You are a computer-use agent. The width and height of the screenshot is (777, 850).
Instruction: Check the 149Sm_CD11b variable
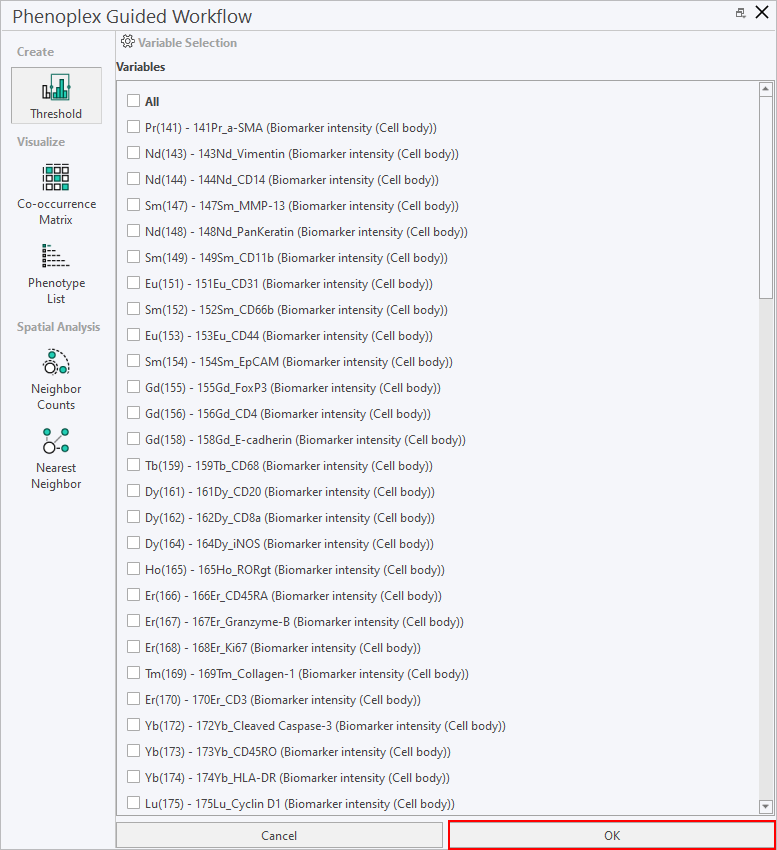pos(133,257)
